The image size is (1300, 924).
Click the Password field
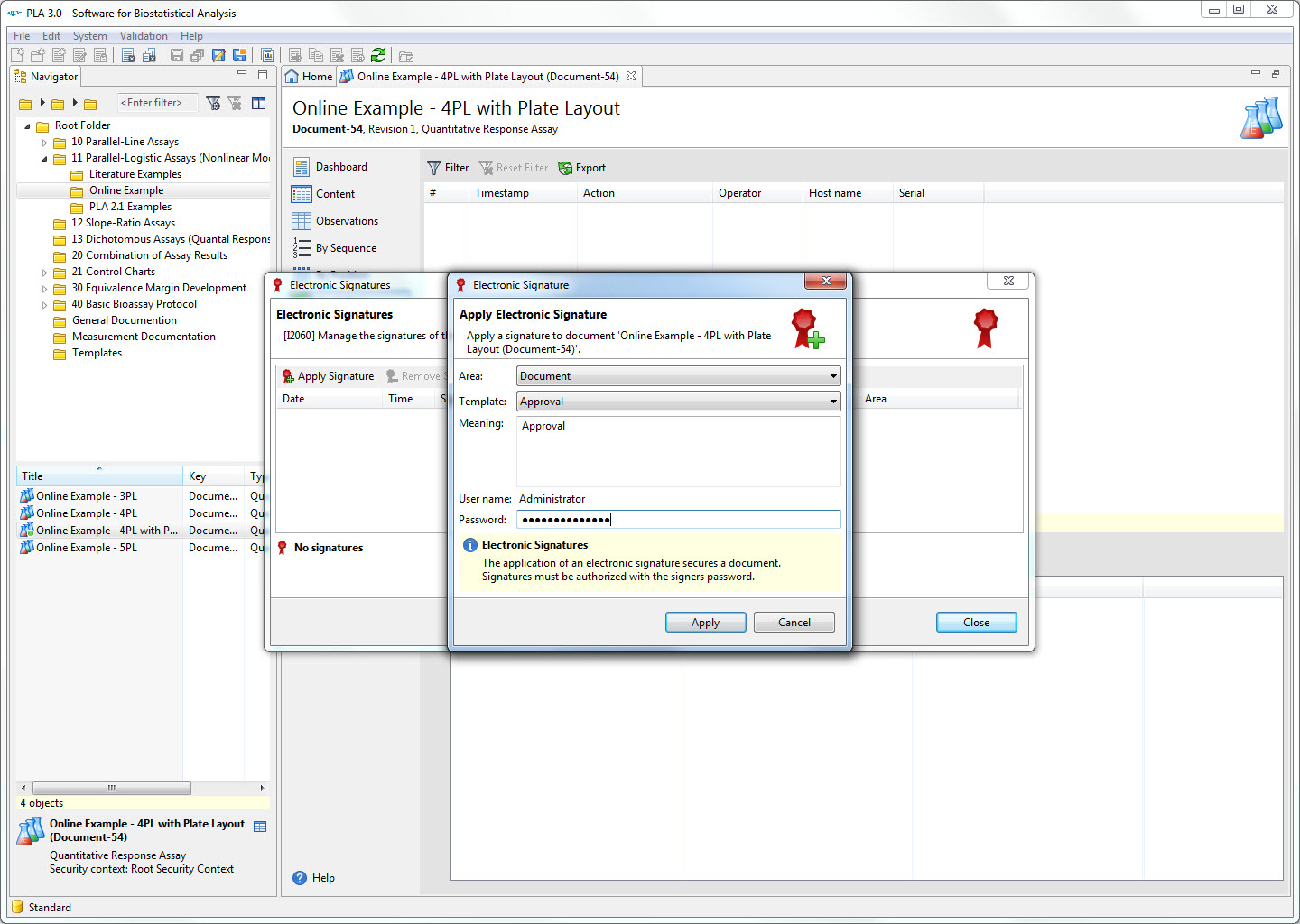[x=679, y=520]
